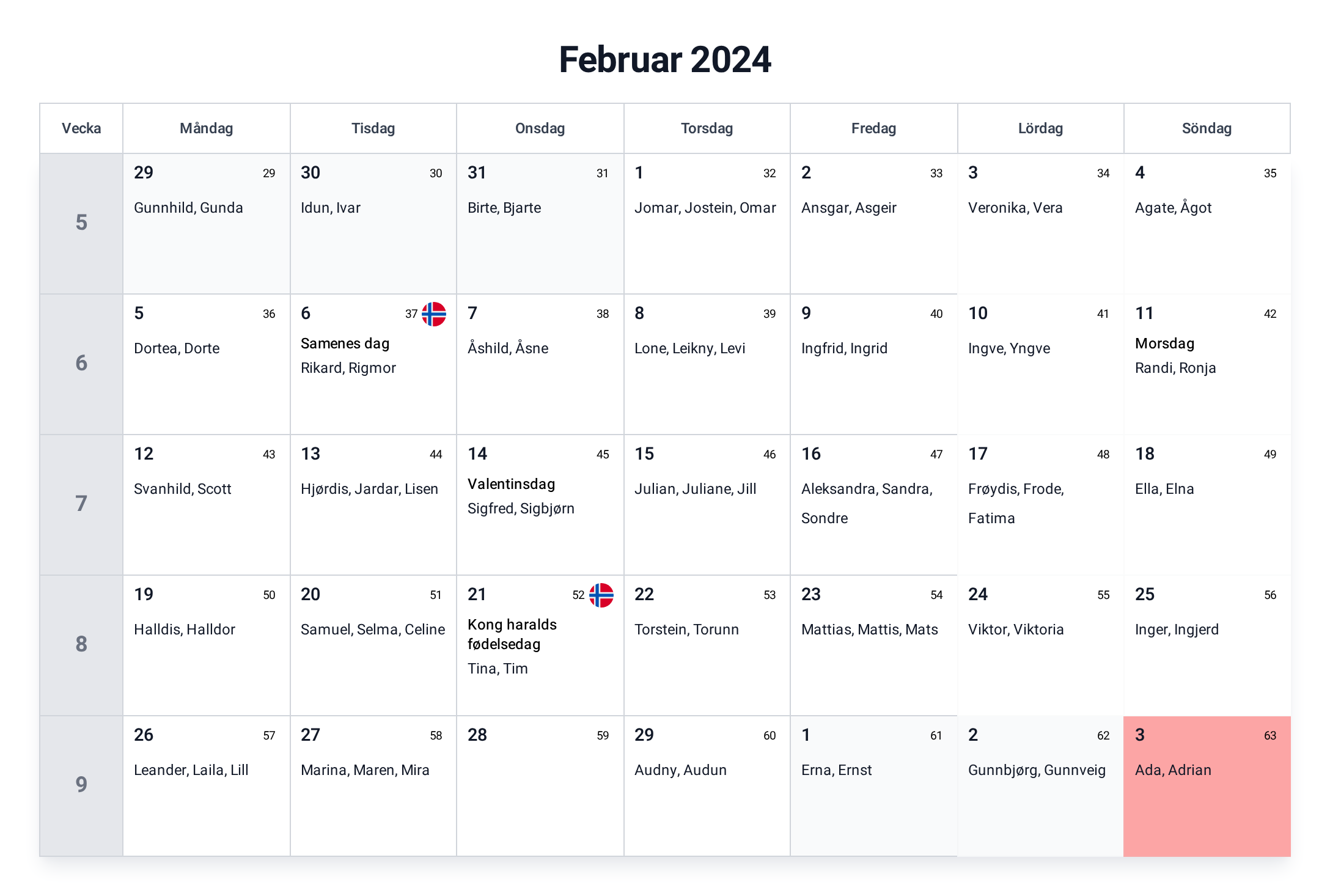Screen dimensions: 1330x896
Task: Select February 29 with Audny, Audun
Action: pos(707,786)
